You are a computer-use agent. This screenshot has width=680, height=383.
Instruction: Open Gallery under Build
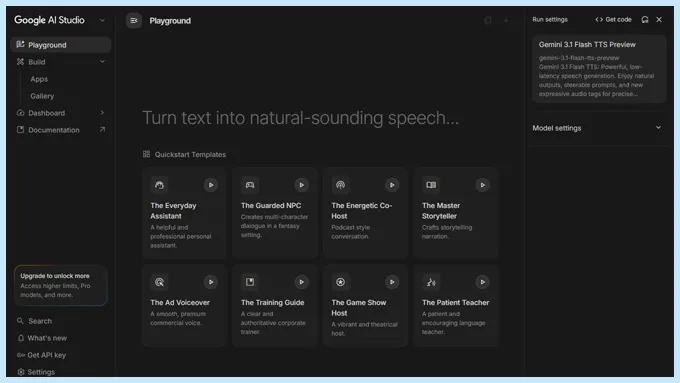coord(42,96)
